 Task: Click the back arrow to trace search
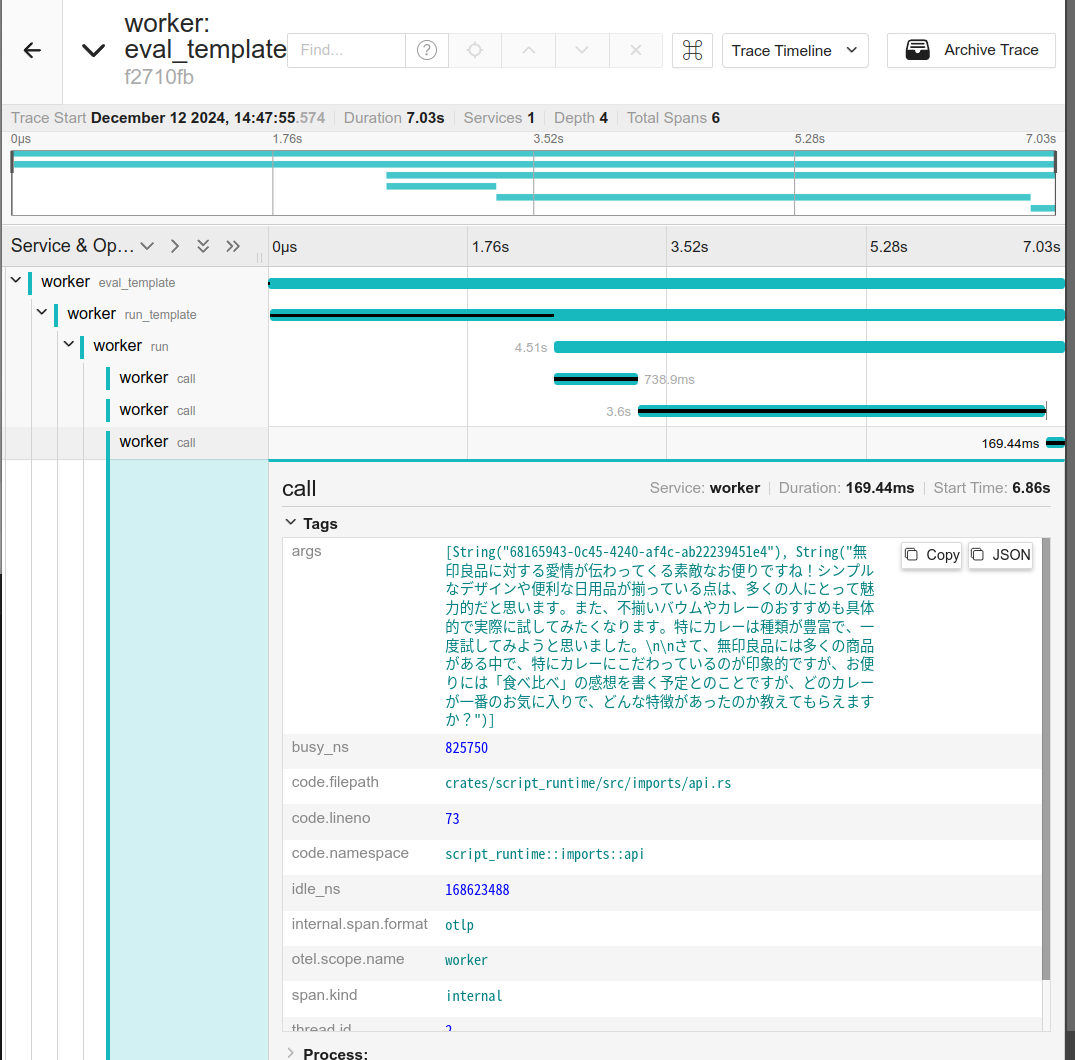click(x=32, y=51)
